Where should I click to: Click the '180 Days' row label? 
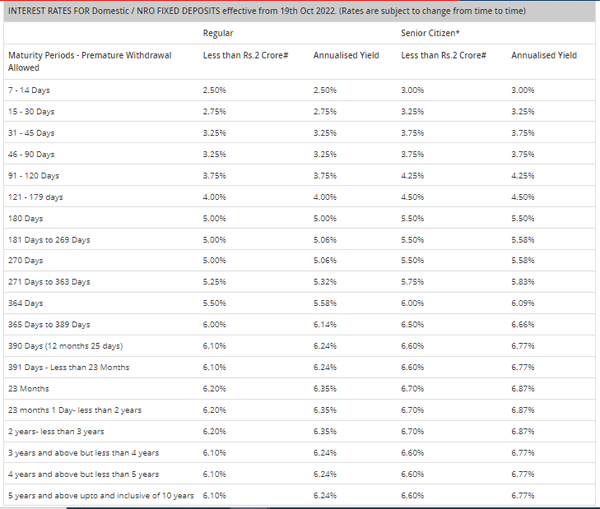click(x=25, y=218)
